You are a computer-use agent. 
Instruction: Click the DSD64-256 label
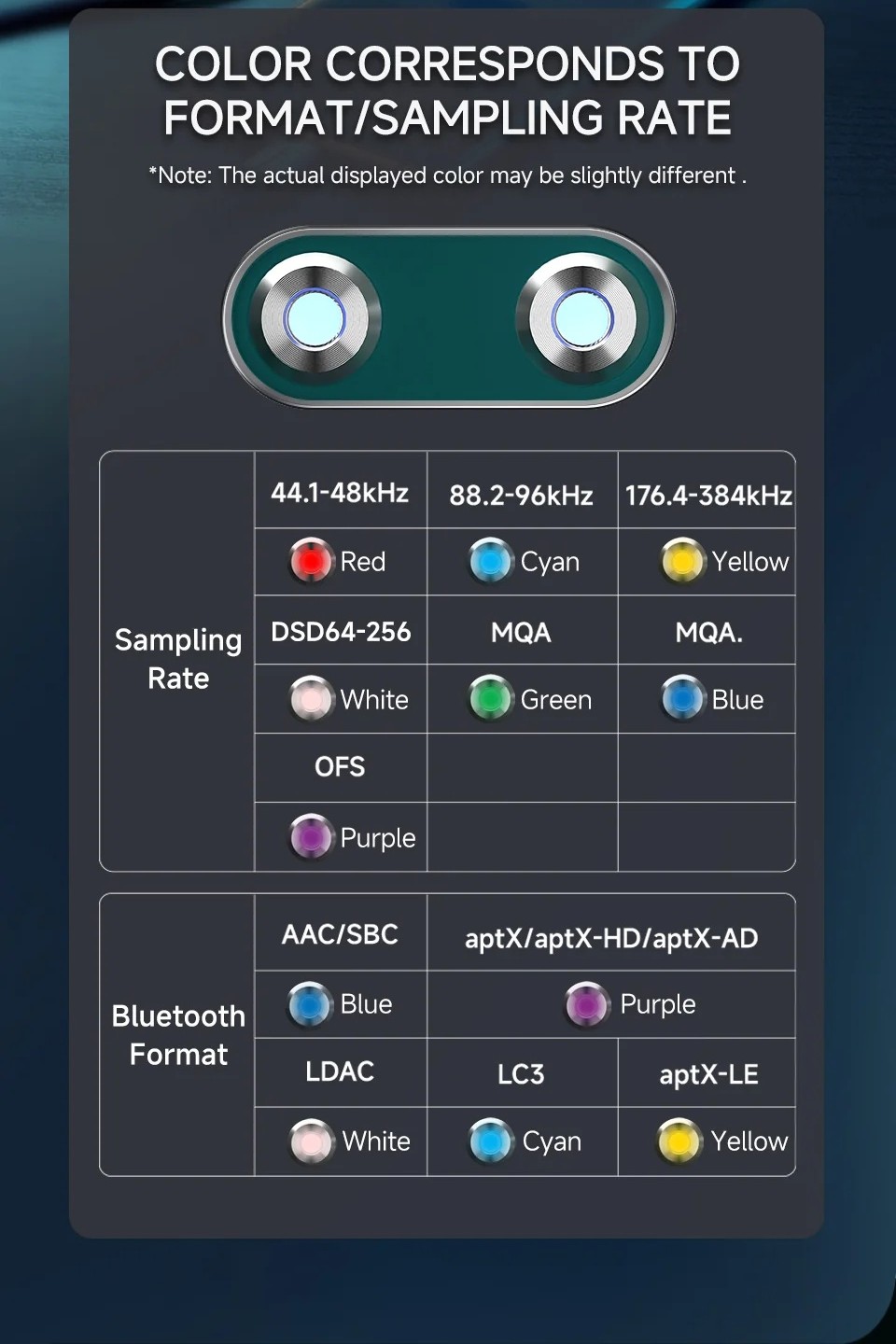pos(341,632)
